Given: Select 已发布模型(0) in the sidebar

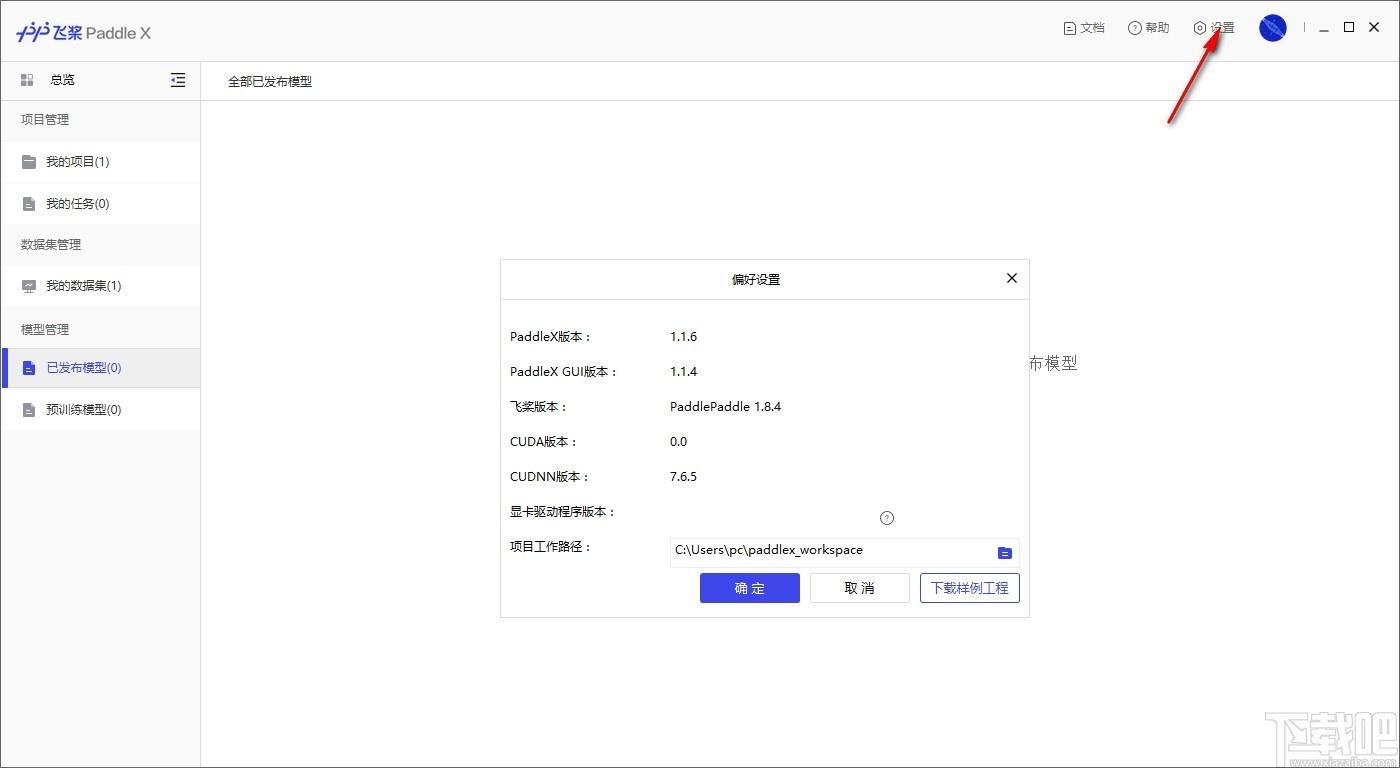Looking at the screenshot, I should (x=100, y=368).
